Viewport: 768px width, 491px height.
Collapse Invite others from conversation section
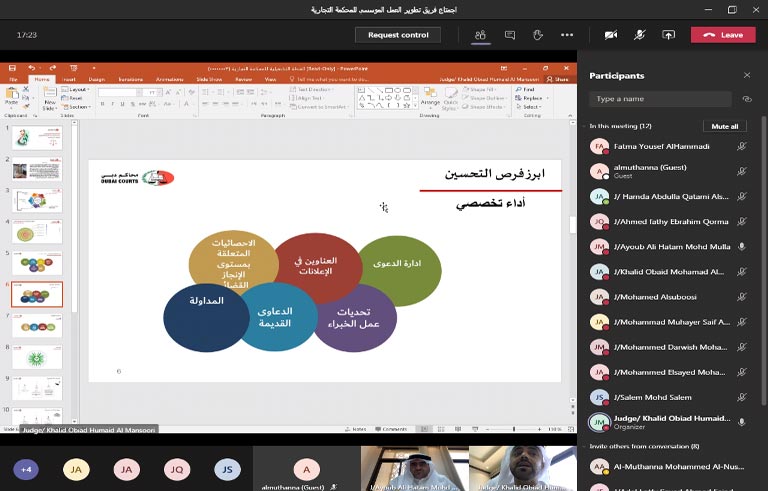pos(584,446)
